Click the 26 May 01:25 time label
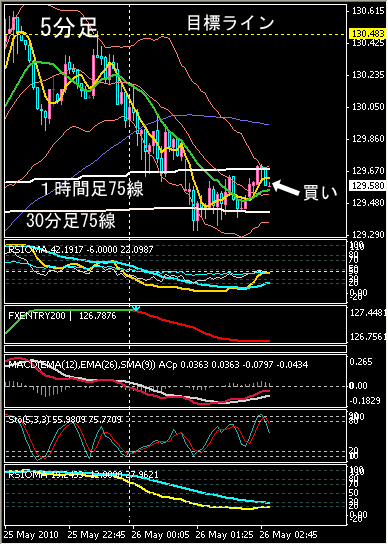 pos(224,534)
